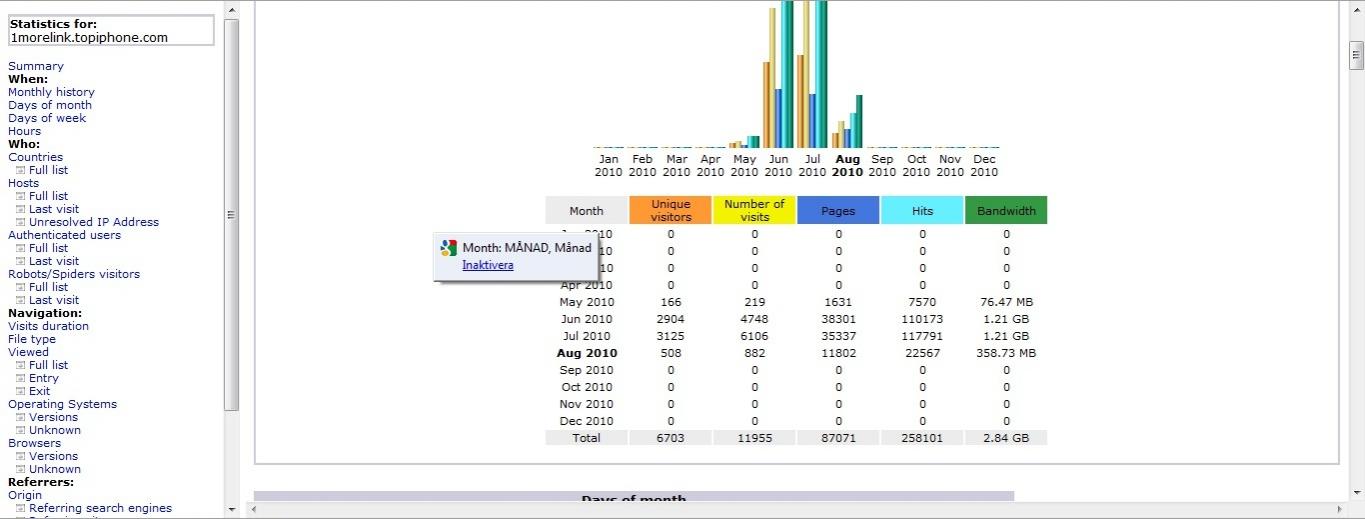The height and width of the screenshot is (519, 1365).
Task: Open Full list under Authenticated users
Action: point(48,248)
